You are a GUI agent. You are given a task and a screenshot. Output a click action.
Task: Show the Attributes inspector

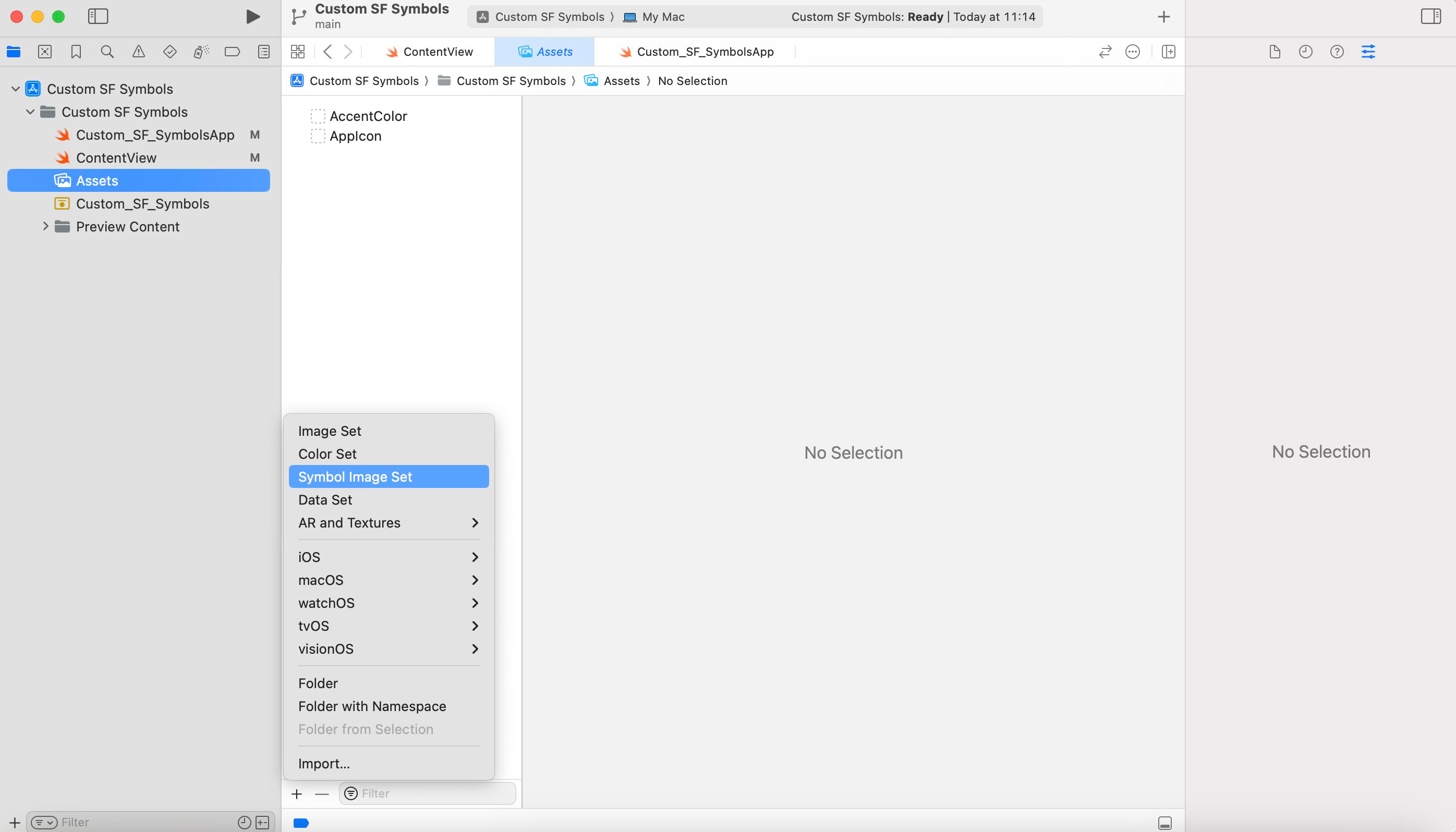coord(1368,52)
